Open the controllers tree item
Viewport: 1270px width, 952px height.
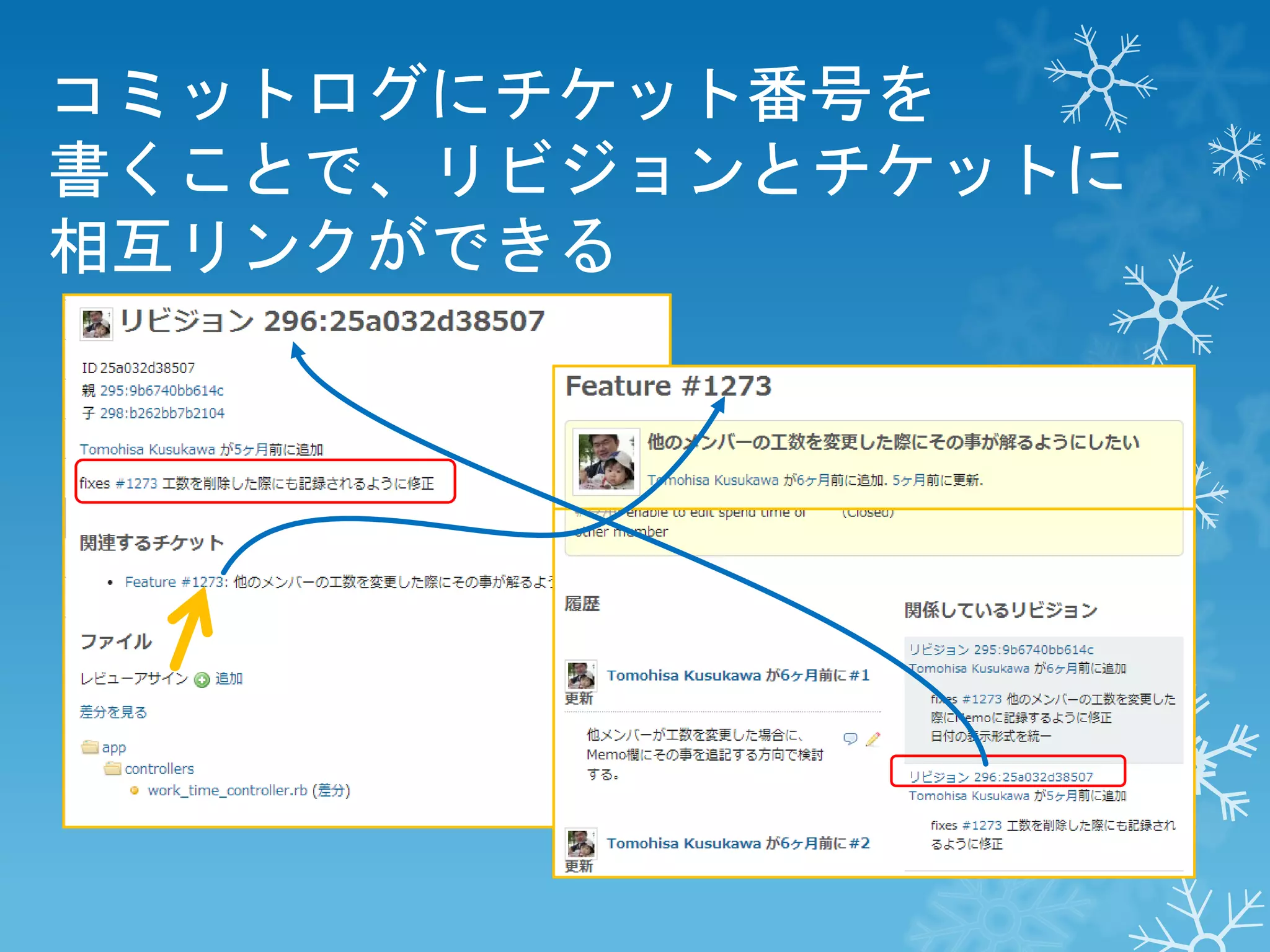click(x=159, y=769)
